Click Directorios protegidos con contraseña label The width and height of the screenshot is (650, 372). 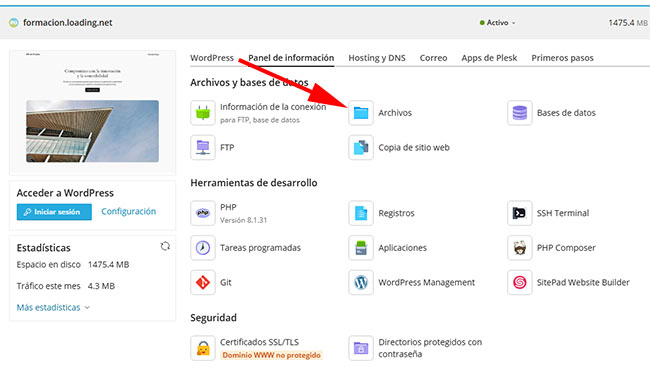(x=430, y=348)
